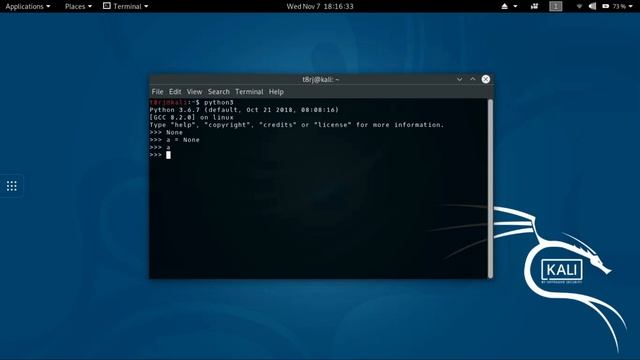
Task: Open the Terminal menu in terminal menubar
Action: click(x=249, y=92)
